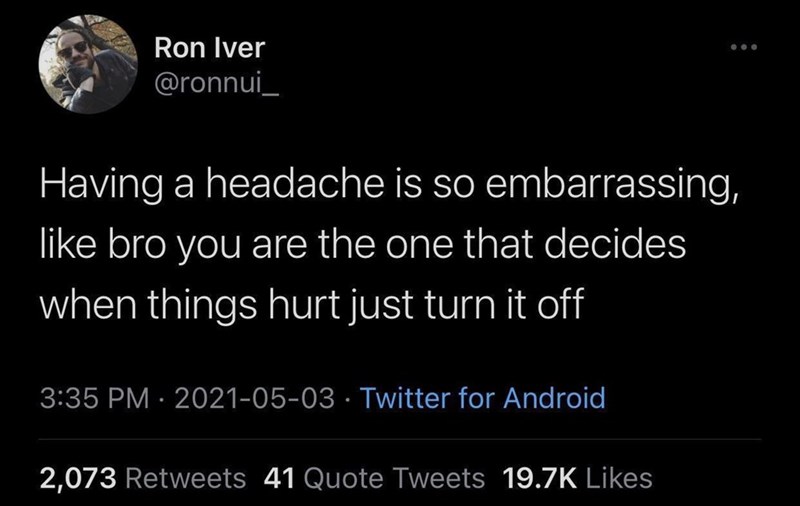
Task: Click the word 'headache' in the tweet
Action: [x=295, y=184]
